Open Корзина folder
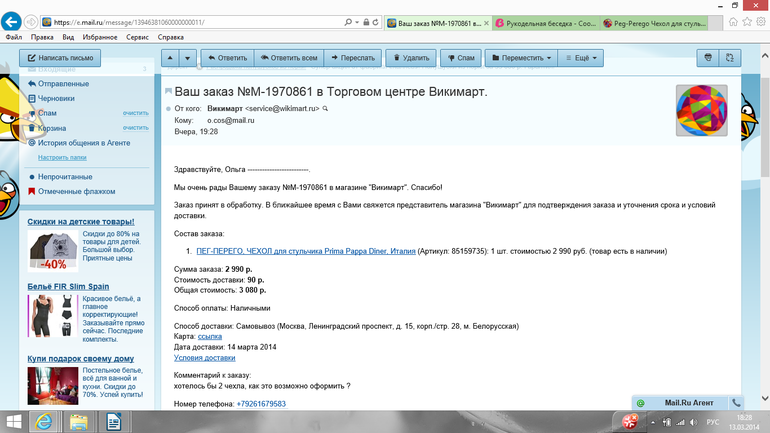The height and width of the screenshot is (433, 770). point(52,128)
